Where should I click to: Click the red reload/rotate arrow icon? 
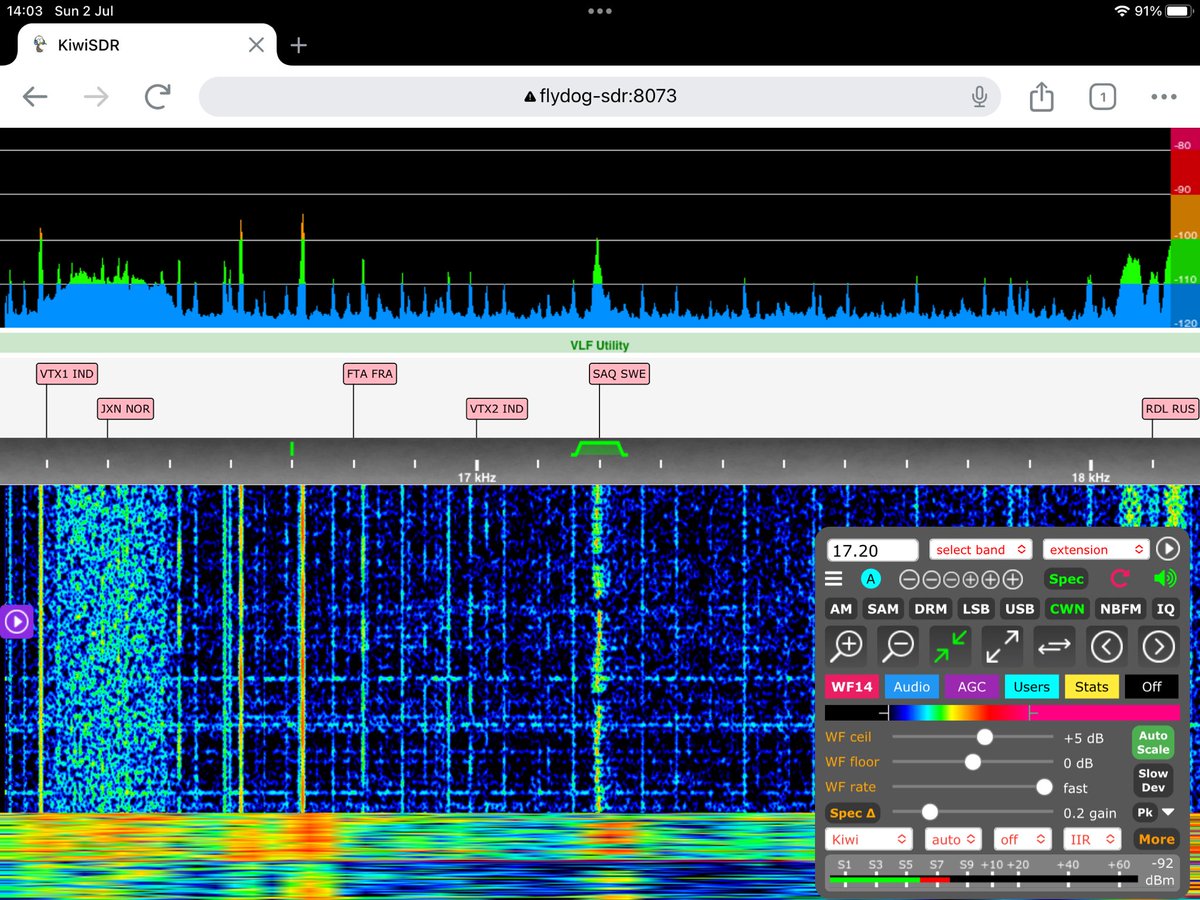[1120, 579]
